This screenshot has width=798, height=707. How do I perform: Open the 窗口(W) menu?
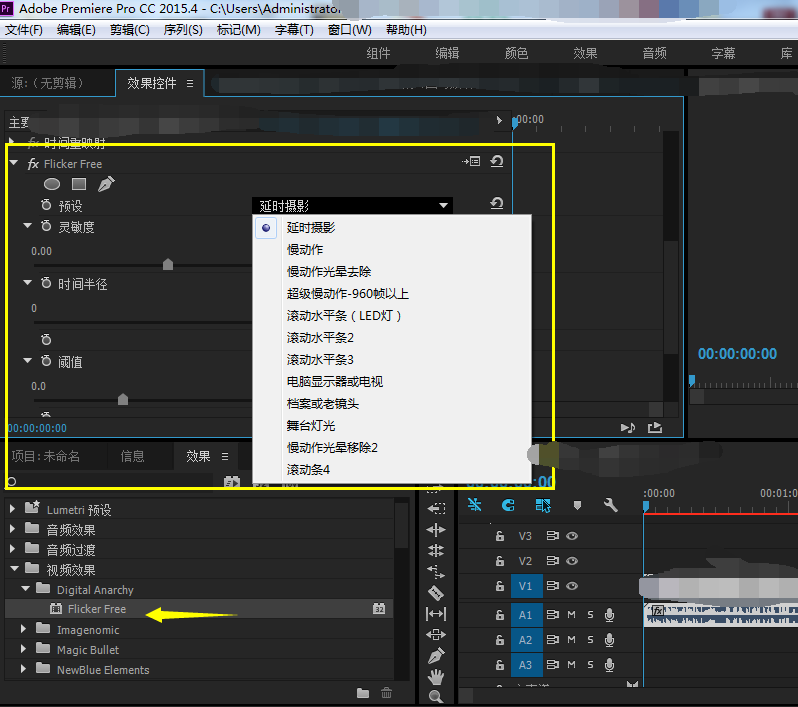(350, 30)
